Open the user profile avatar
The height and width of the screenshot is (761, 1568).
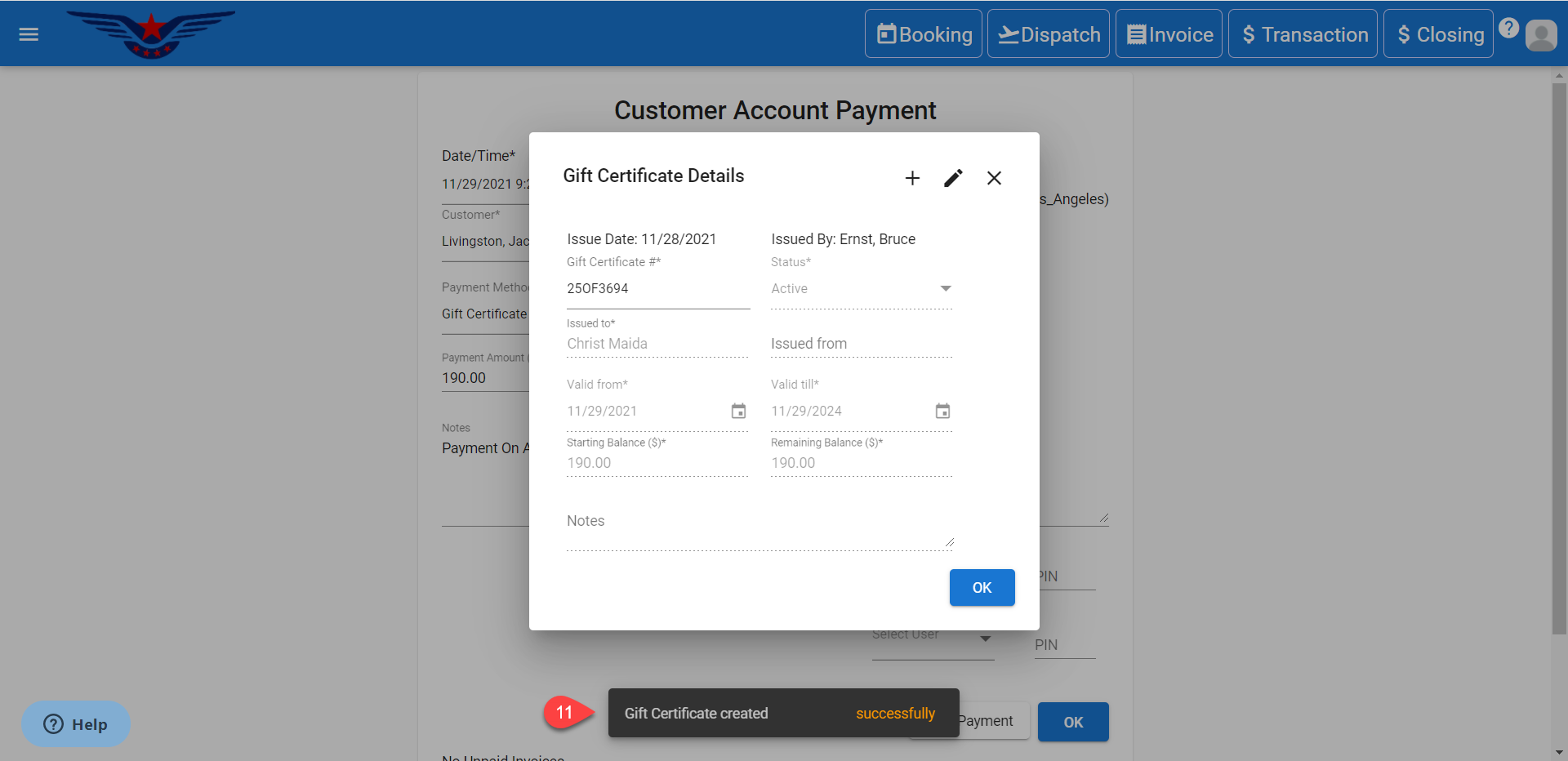pyautogui.click(x=1541, y=35)
